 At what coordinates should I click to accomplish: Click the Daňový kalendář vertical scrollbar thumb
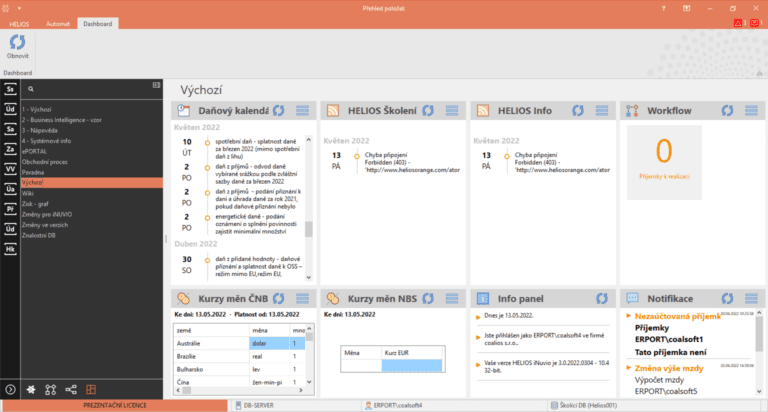(309, 229)
